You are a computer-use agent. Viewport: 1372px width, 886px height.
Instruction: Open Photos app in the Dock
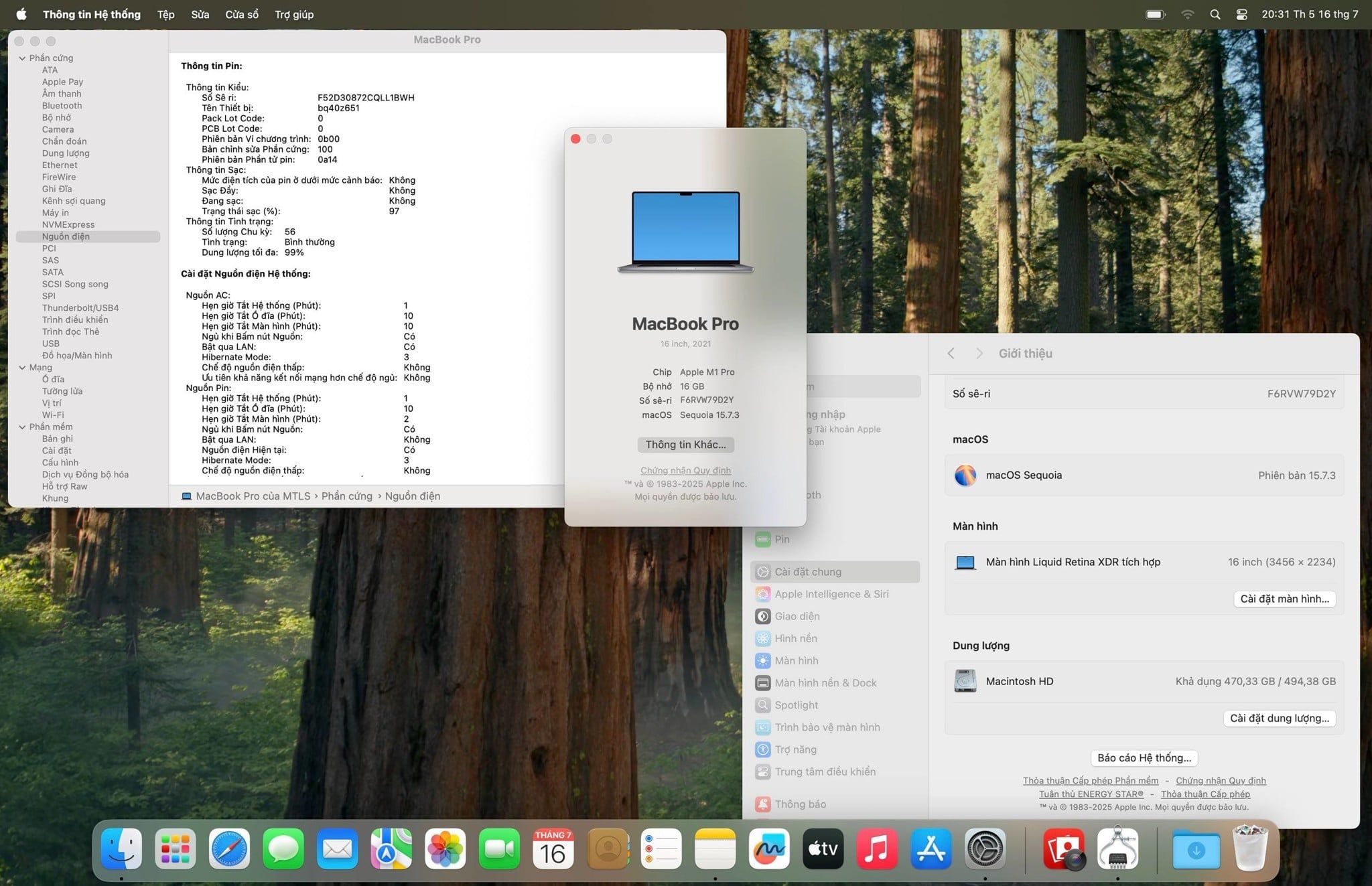click(x=445, y=848)
